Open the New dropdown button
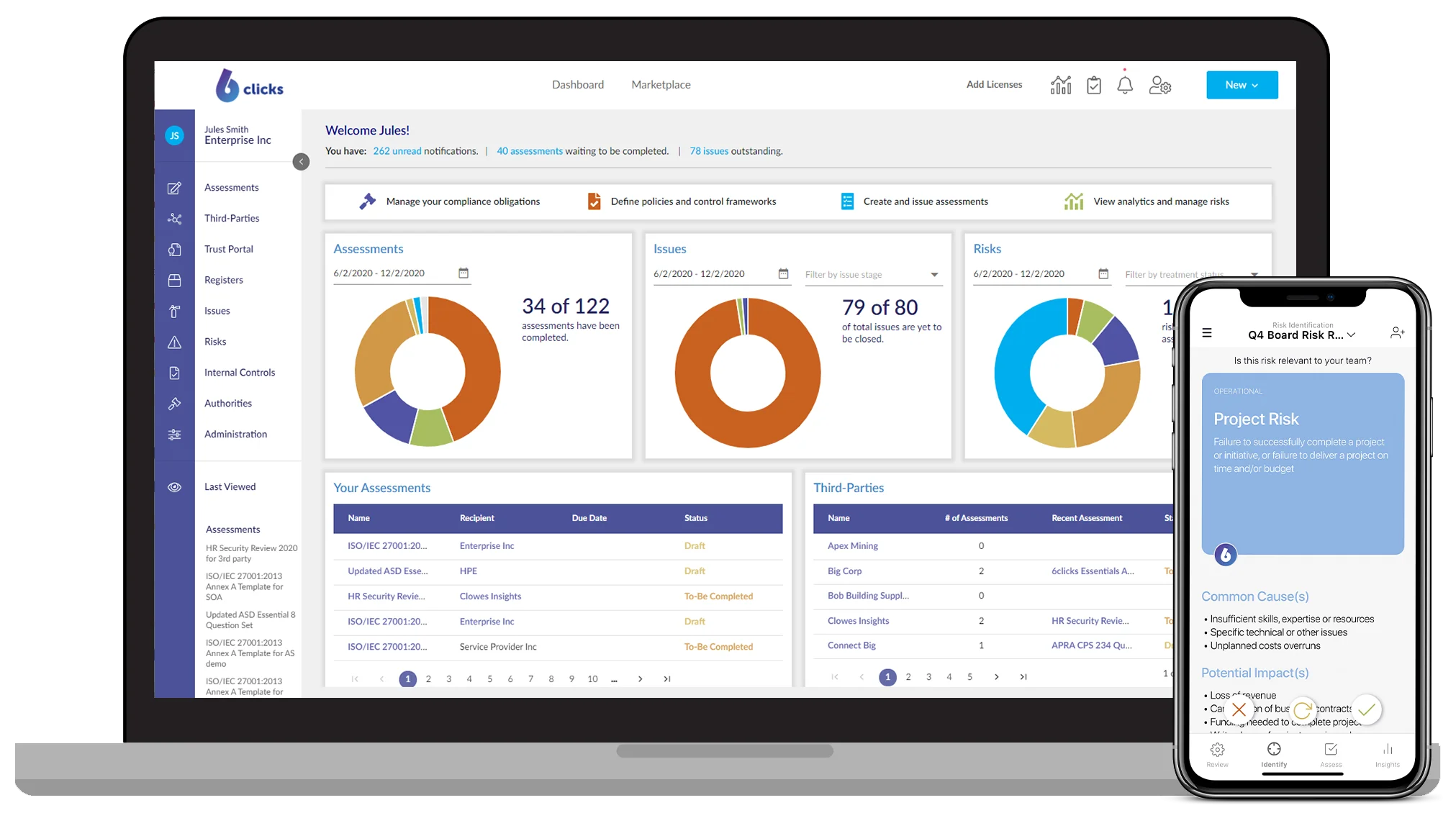 point(1242,85)
